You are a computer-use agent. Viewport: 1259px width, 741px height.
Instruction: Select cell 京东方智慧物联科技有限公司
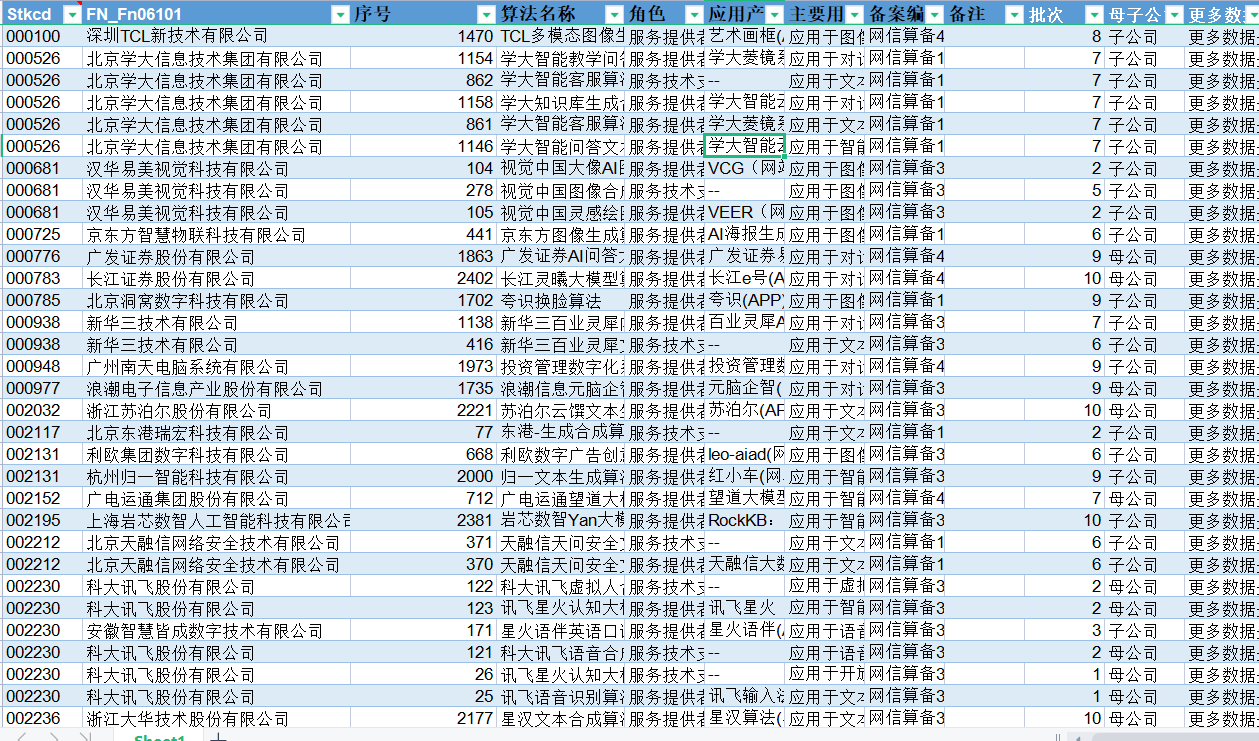217,234
